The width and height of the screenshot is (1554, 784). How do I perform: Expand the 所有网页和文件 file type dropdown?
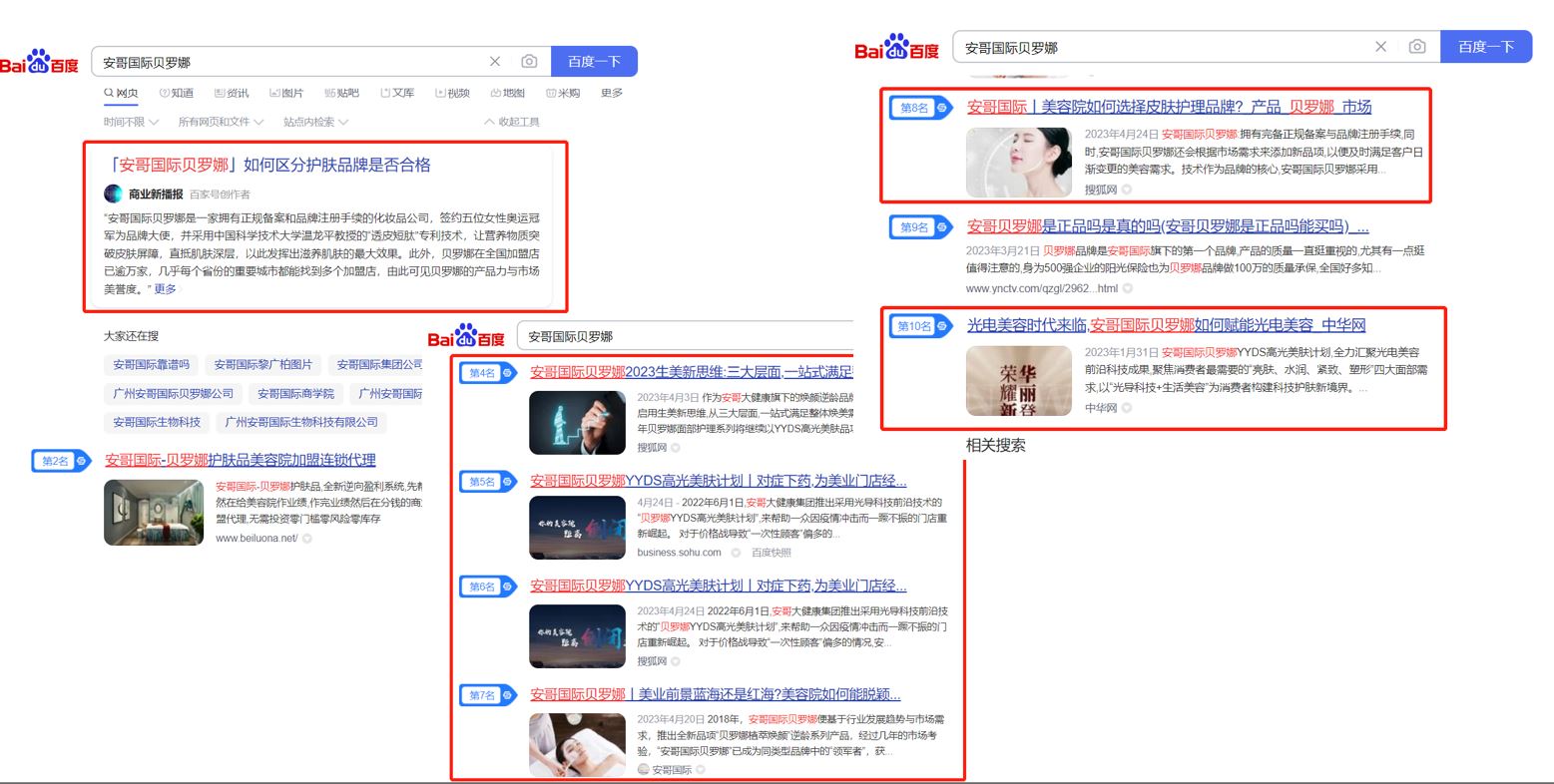pos(221,122)
